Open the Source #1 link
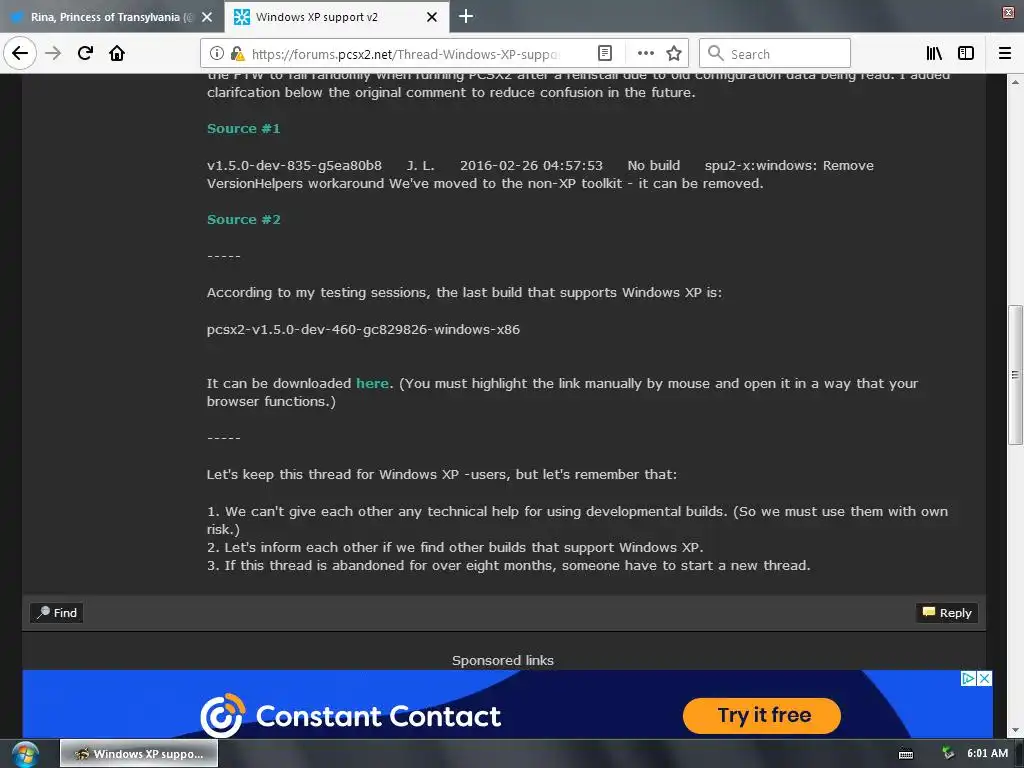 coord(244,129)
